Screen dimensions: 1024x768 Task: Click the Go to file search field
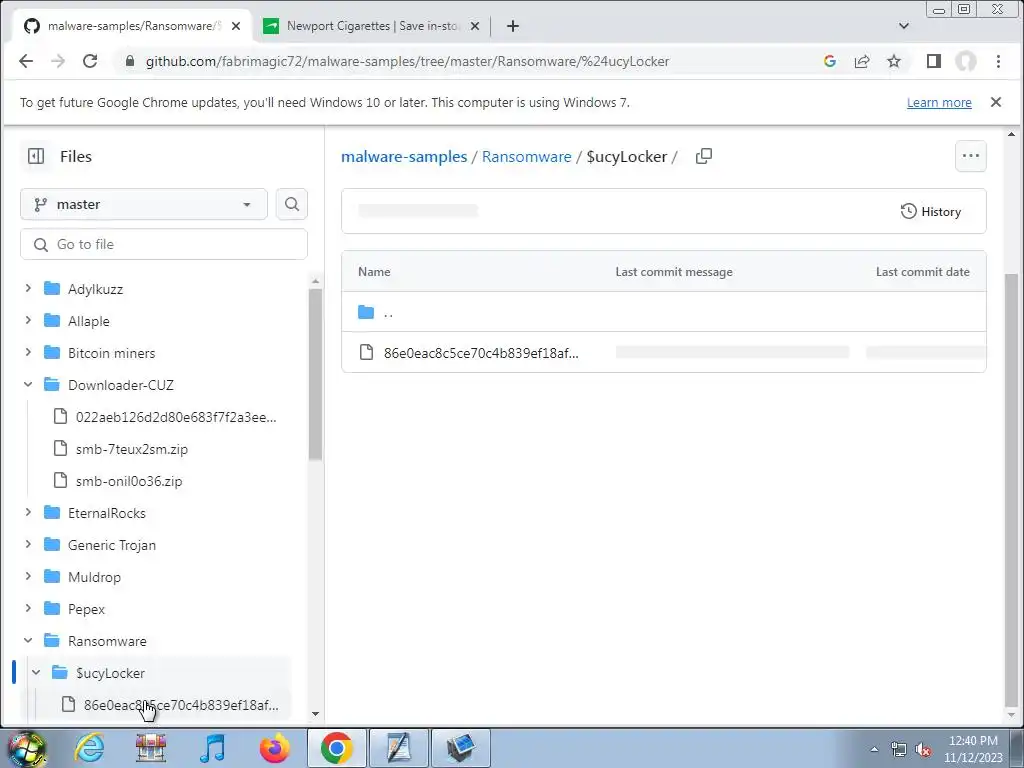[x=164, y=244]
